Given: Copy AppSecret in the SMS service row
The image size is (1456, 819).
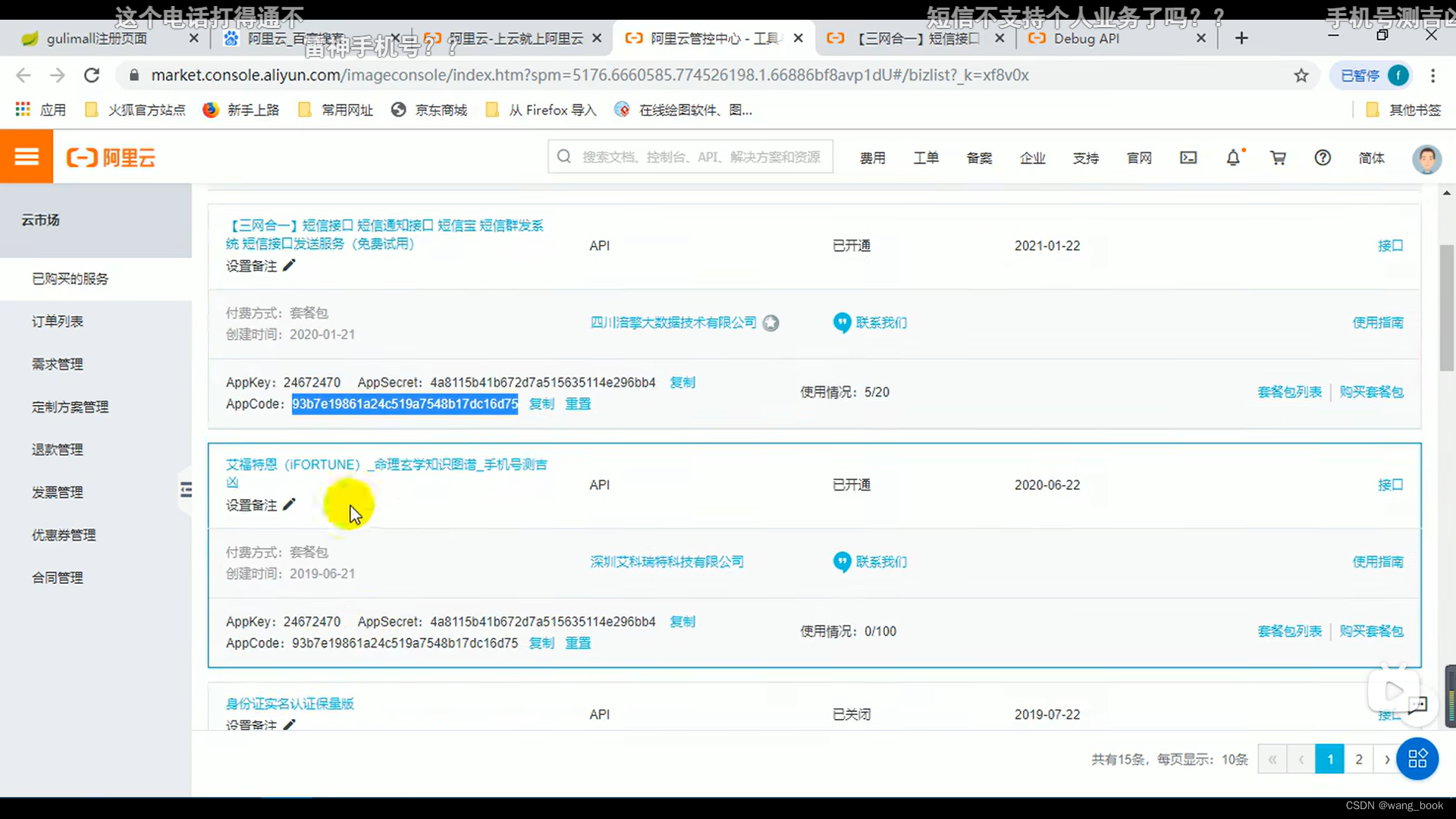Looking at the screenshot, I should 682,382.
